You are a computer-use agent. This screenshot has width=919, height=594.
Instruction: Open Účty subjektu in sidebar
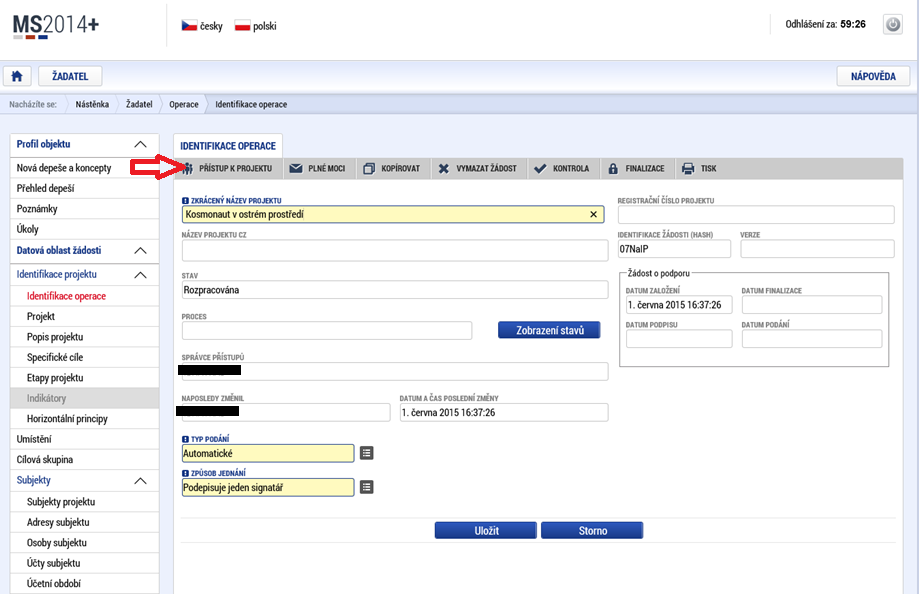(x=84, y=563)
